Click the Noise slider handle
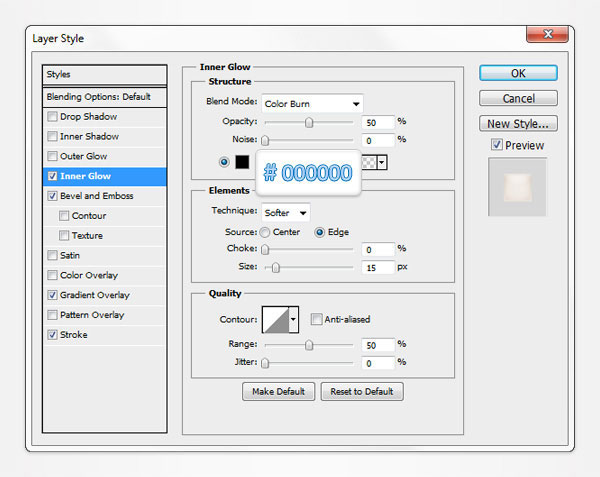600x477 pixels. tap(265, 140)
